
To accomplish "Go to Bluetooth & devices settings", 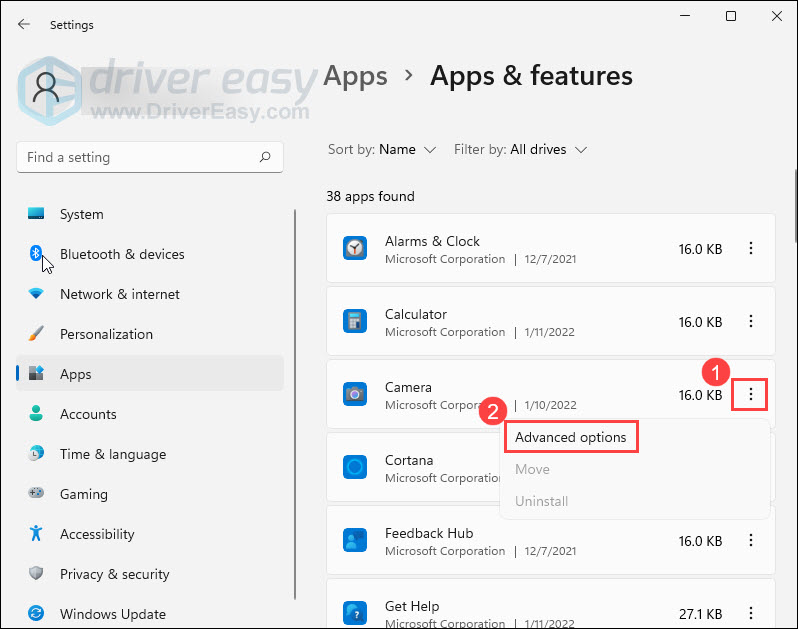I will (x=122, y=254).
